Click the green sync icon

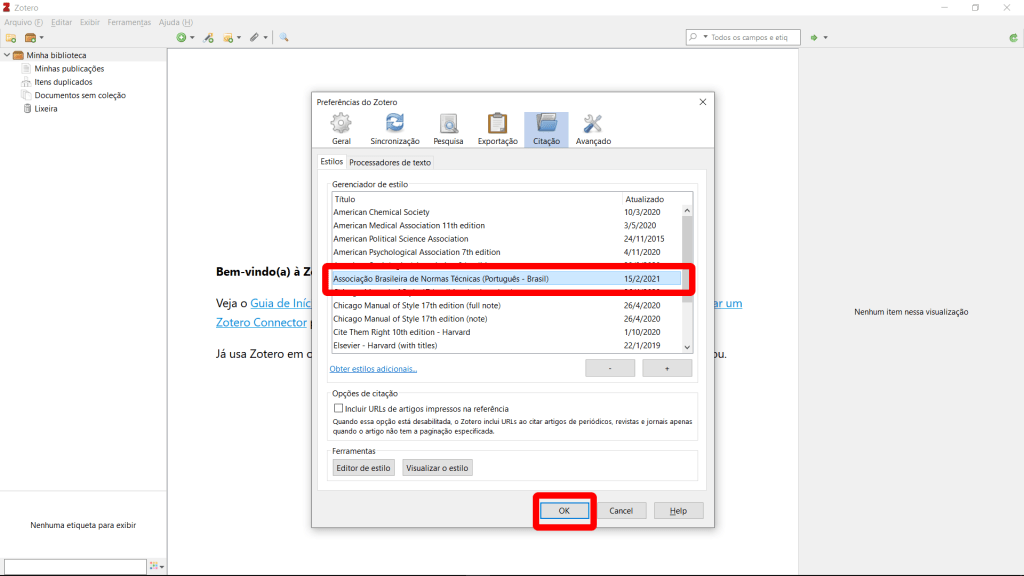1013,37
